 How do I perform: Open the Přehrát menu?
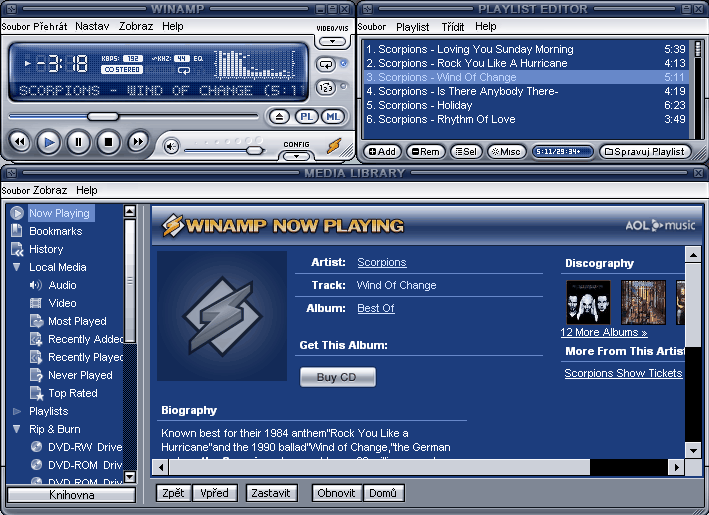50,26
